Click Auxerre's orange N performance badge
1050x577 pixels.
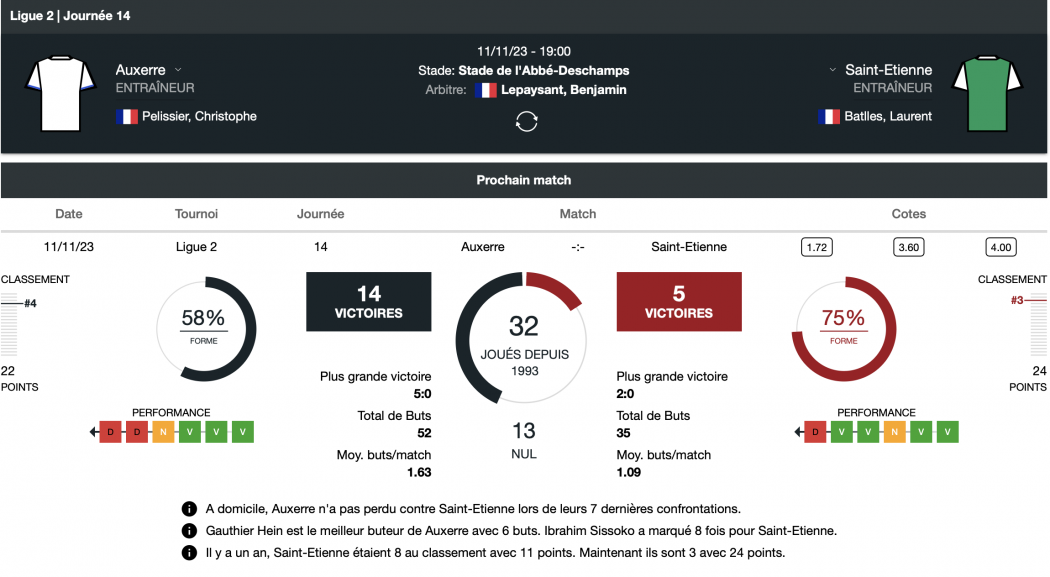163,432
